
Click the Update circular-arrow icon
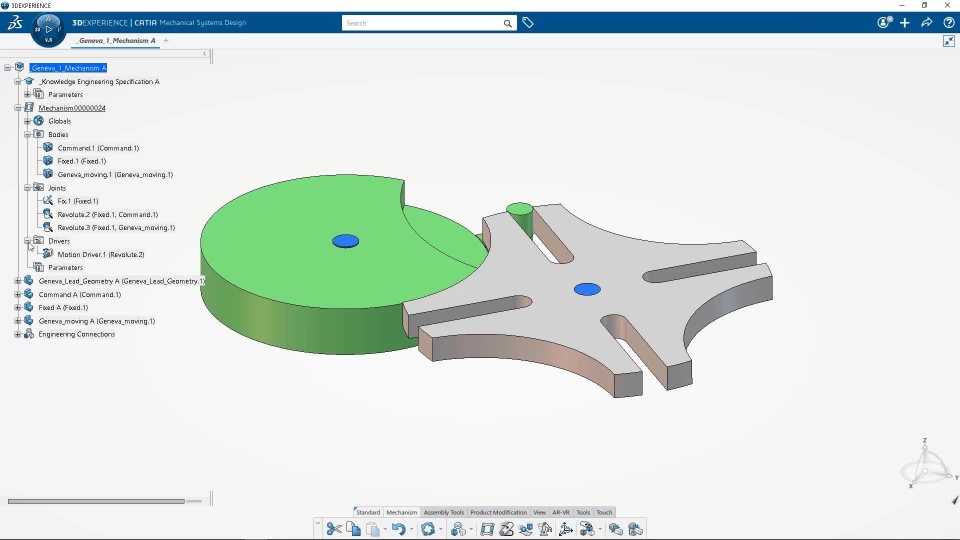tap(428, 528)
